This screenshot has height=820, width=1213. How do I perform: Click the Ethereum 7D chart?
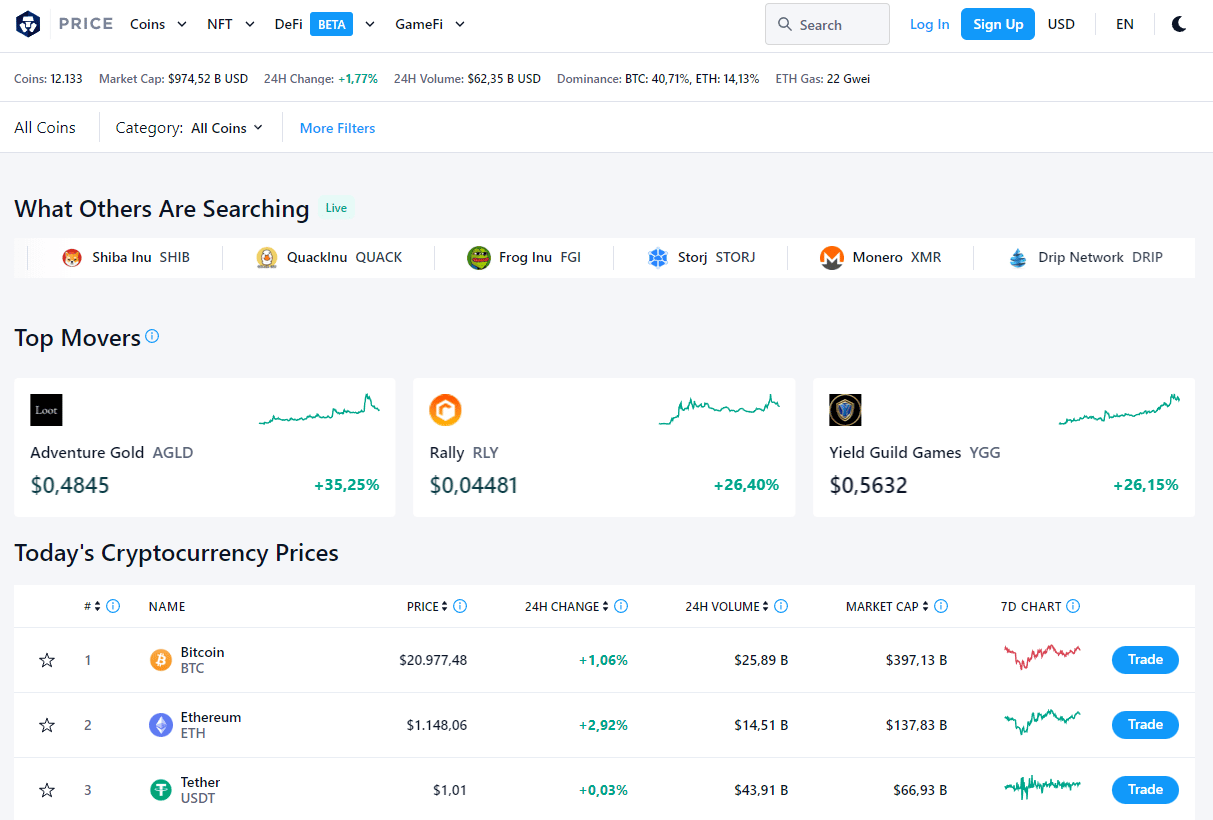[x=1042, y=721]
